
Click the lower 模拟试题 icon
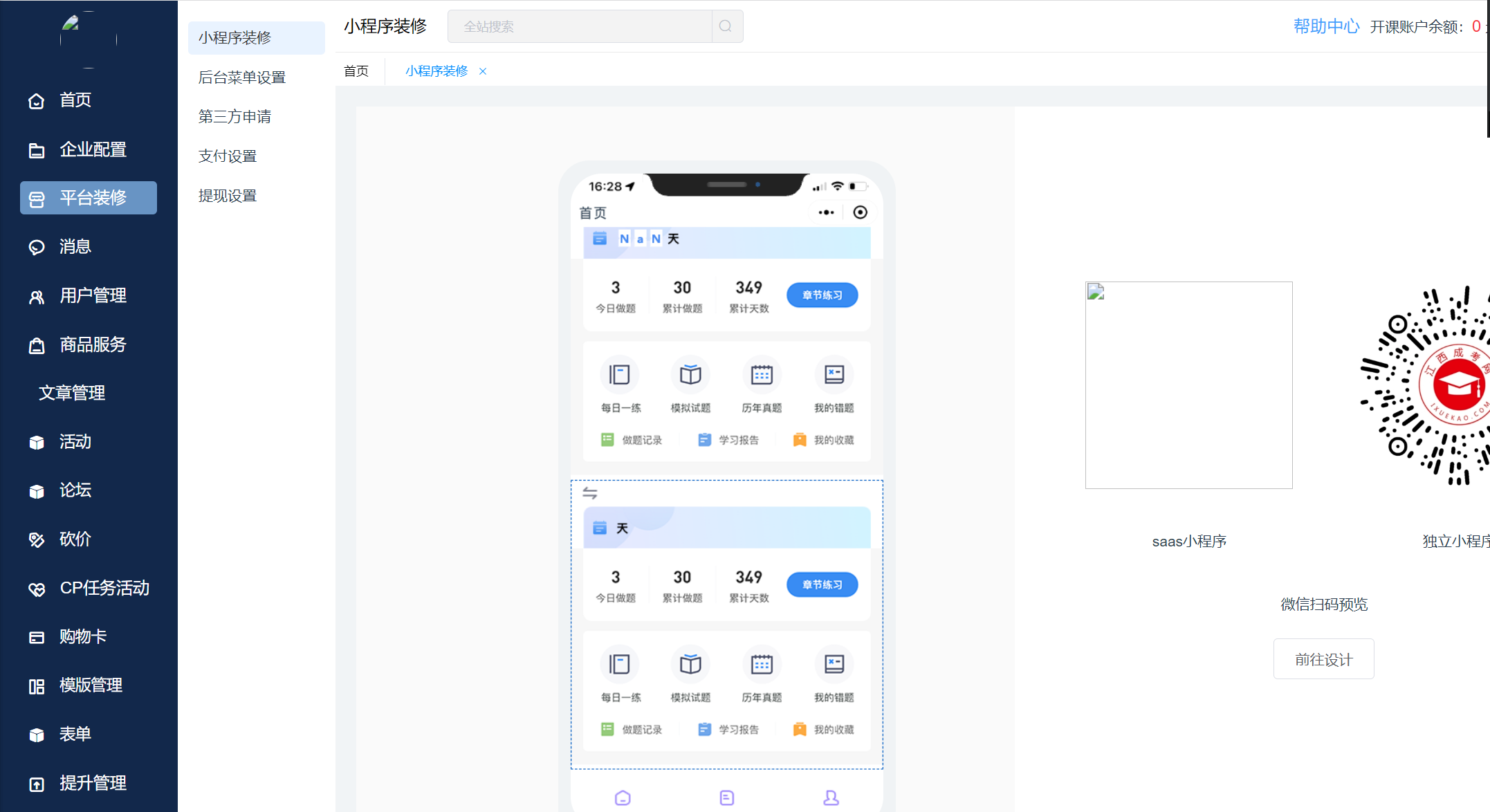(x=690, y=665)
